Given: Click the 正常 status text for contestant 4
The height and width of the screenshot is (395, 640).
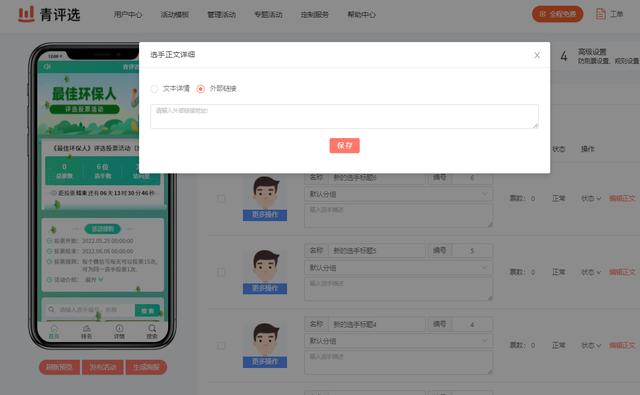Looking at the screenshot, I should tap(558, 345).
